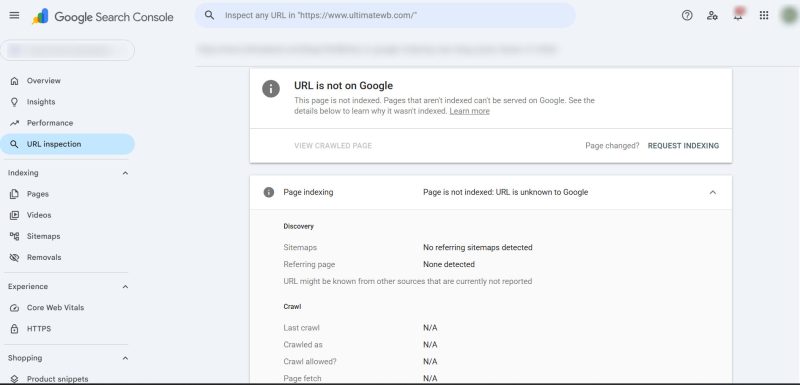The width and height of the screenshot is (800, 385).
Task: Collapse the Experience section
Action: [x=125, y=287]
